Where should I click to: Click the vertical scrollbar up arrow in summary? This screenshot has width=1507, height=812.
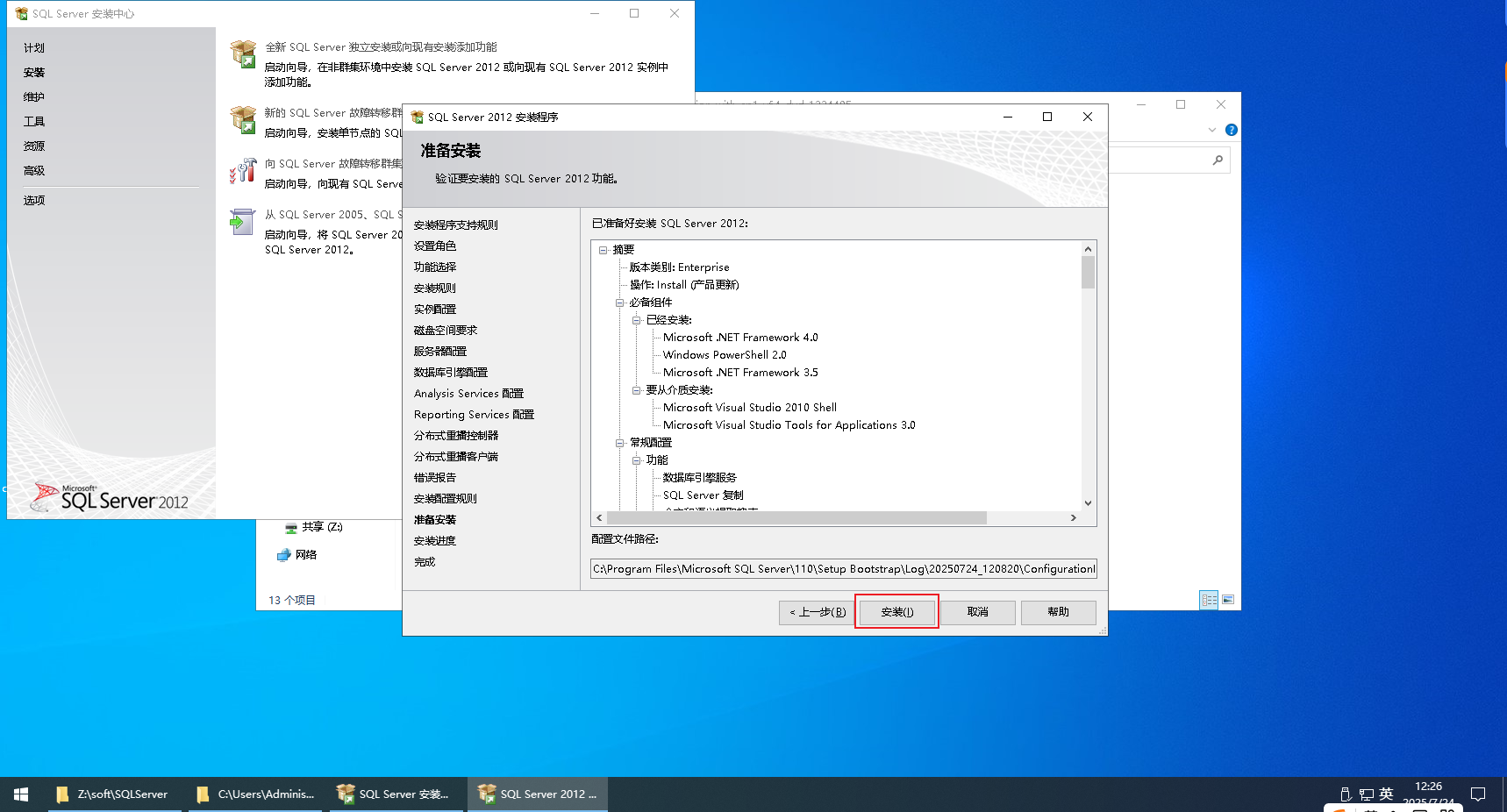click(1088, 249)
